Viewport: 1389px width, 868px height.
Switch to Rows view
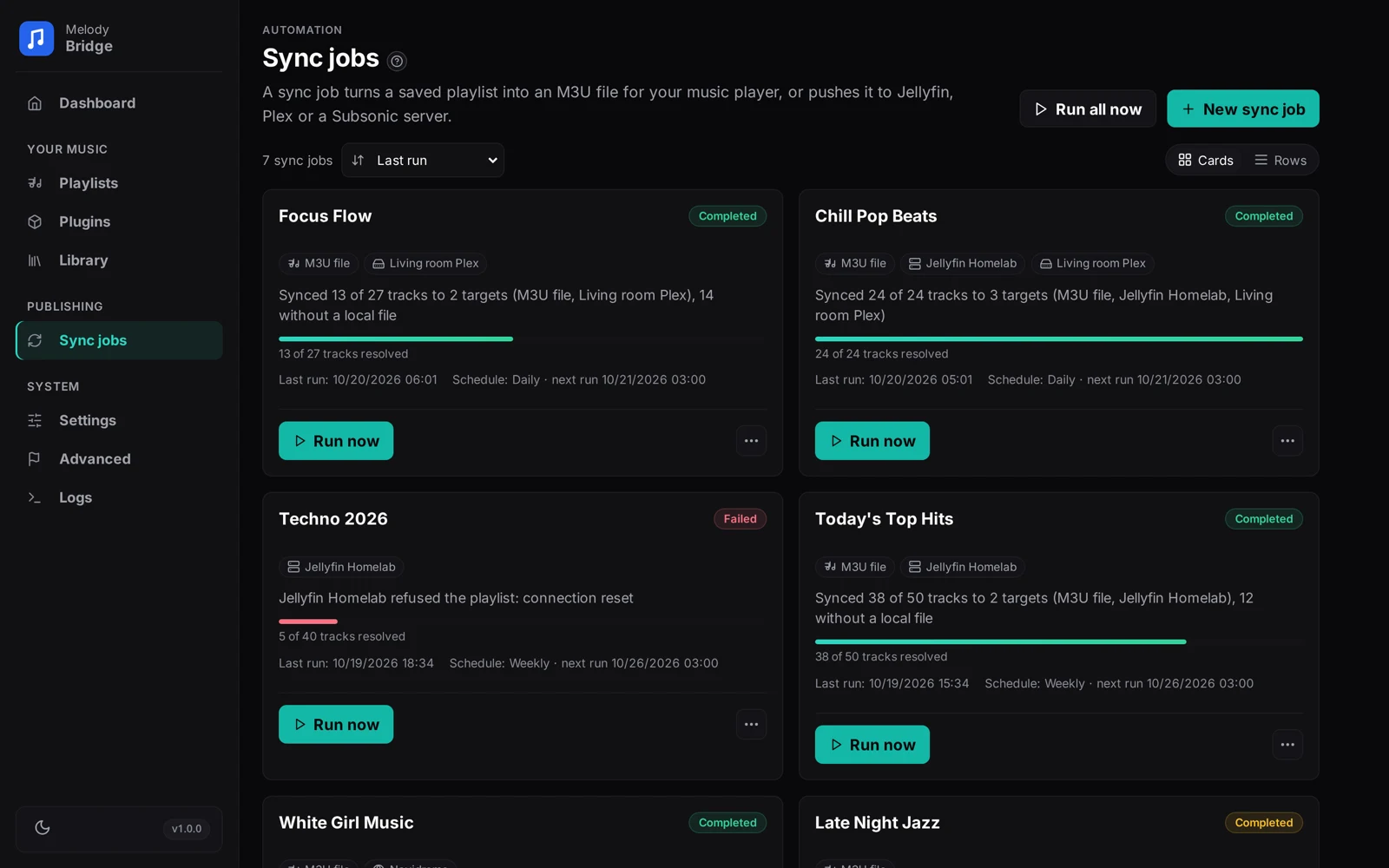point(1280,161)
